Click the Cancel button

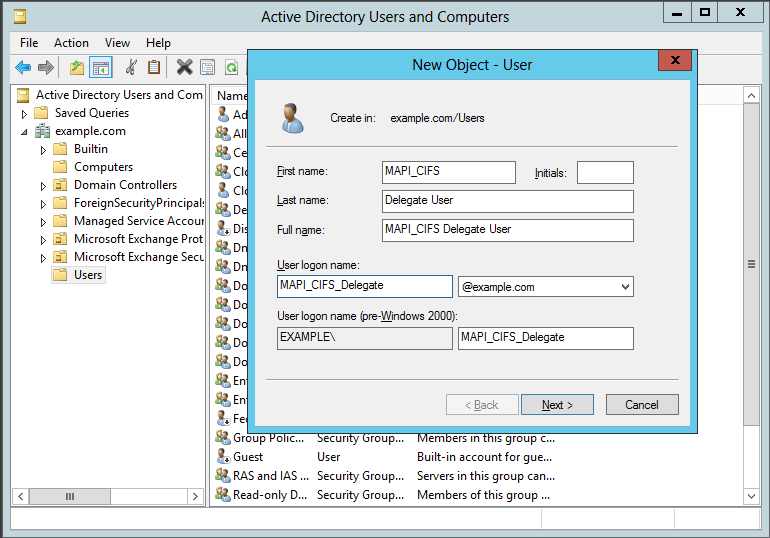click(642, 404)
